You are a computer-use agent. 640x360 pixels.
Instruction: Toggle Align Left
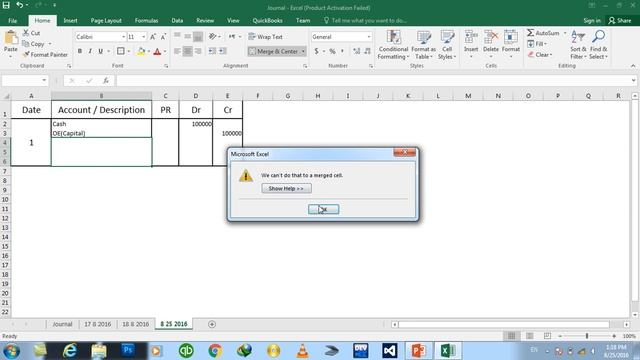(177, 51)
